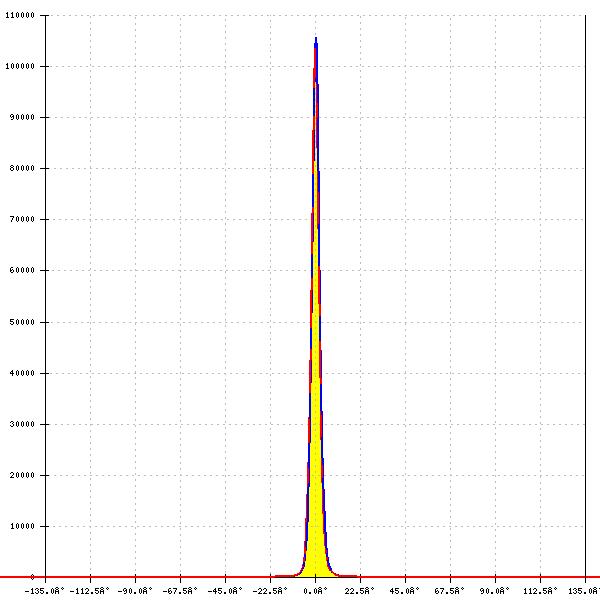The width and height of the screenshot is (600, 600).
Task: Click the -67.5 x-axis label
Action: point(180,591)
